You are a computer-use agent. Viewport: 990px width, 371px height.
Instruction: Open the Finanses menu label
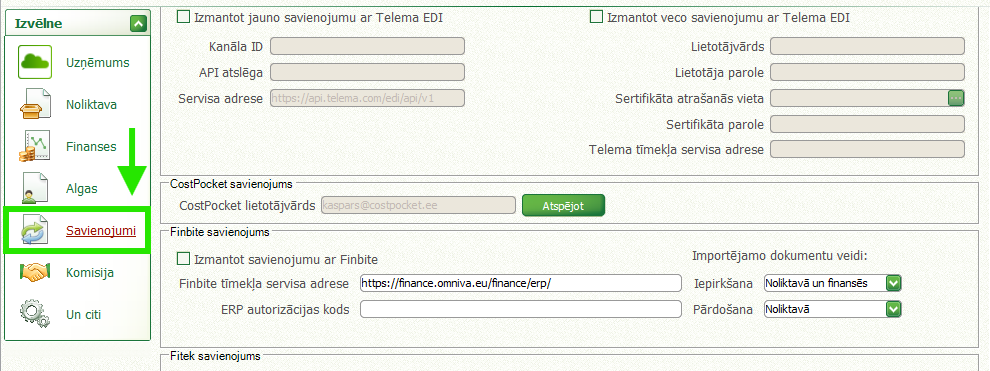(x=91, y=147)
